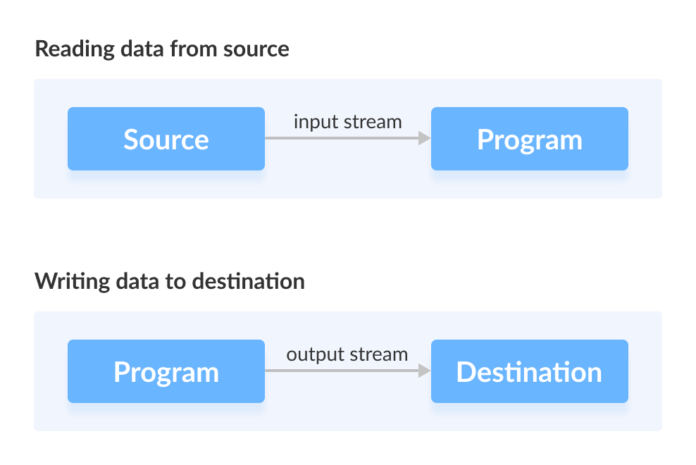This screenshot has height=465, width=696.
Task: Click the 'input stream' label
Action: 348,122
